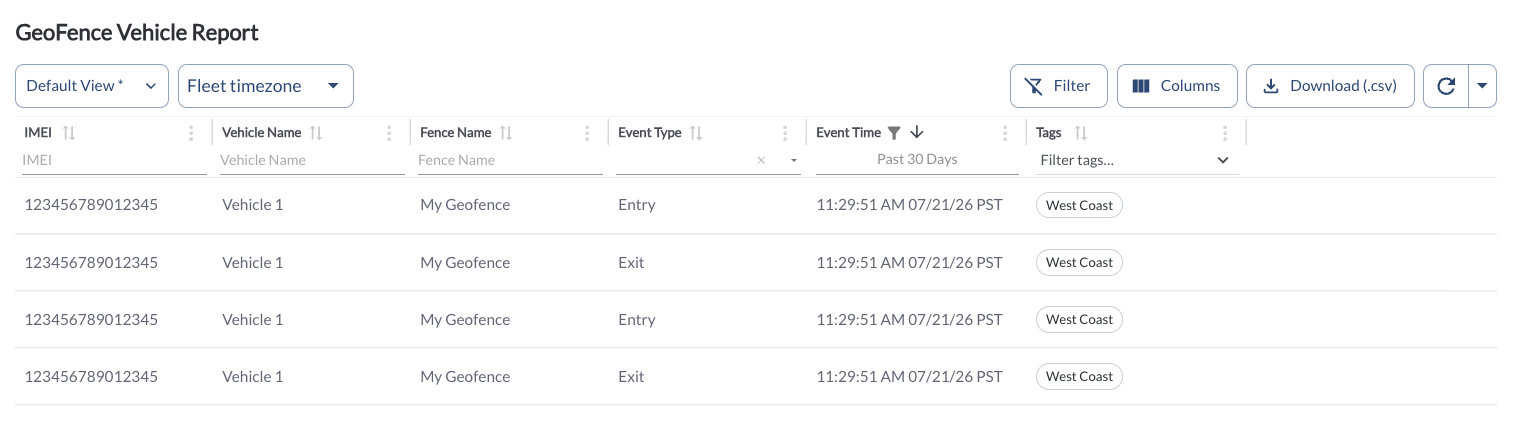Open the Filter tags dropdown
The width and height of the screenshot is (1521, 429).
1135,160
